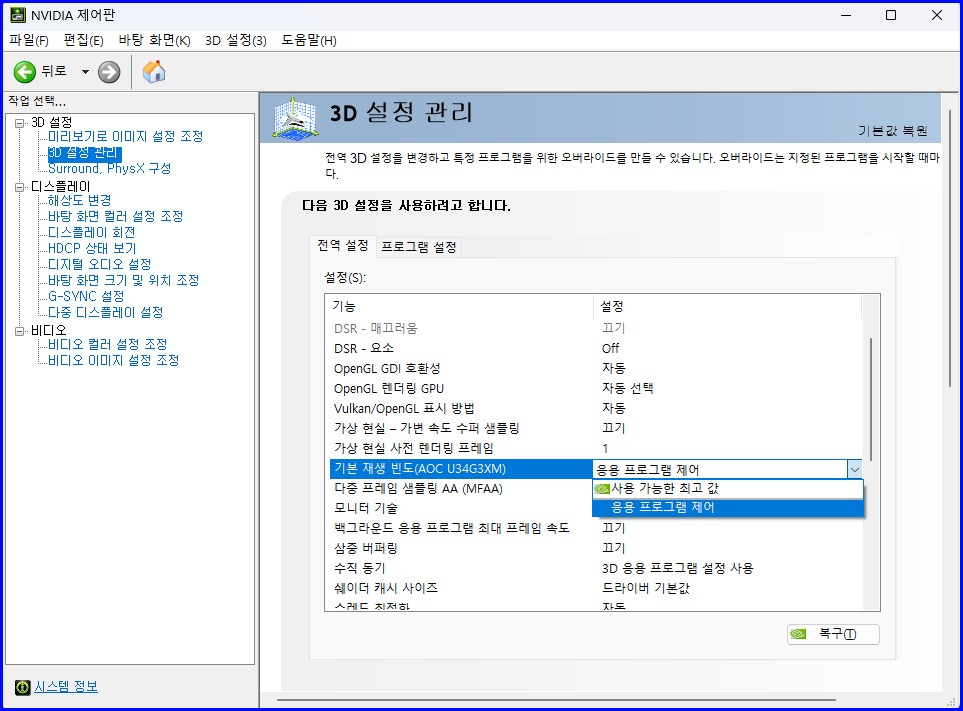Click NVIDIA logo icon on 복구 button
Screen dimensions: 963x711
tap(798, 634)
